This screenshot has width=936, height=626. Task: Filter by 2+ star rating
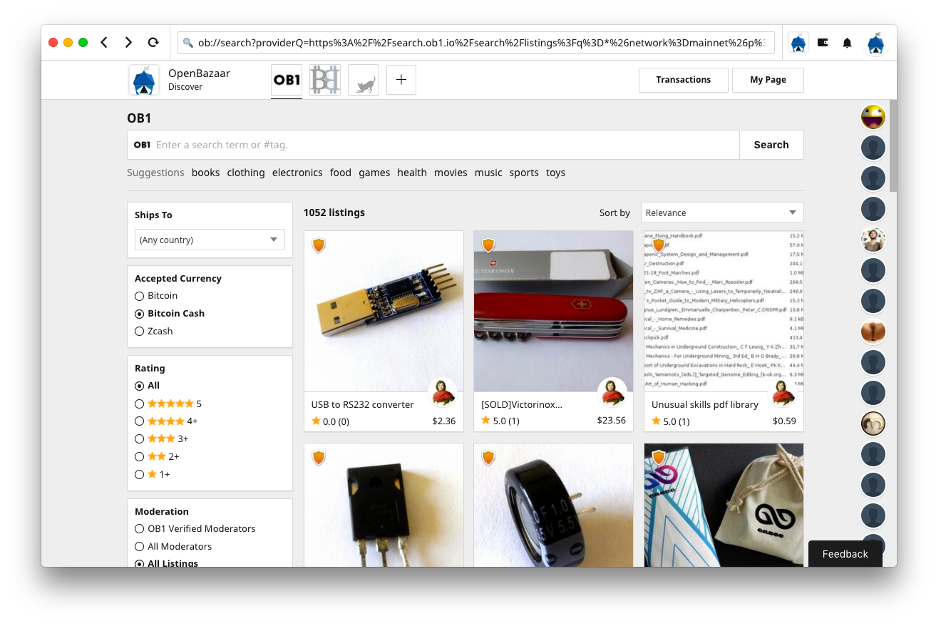tap(140, 457)
